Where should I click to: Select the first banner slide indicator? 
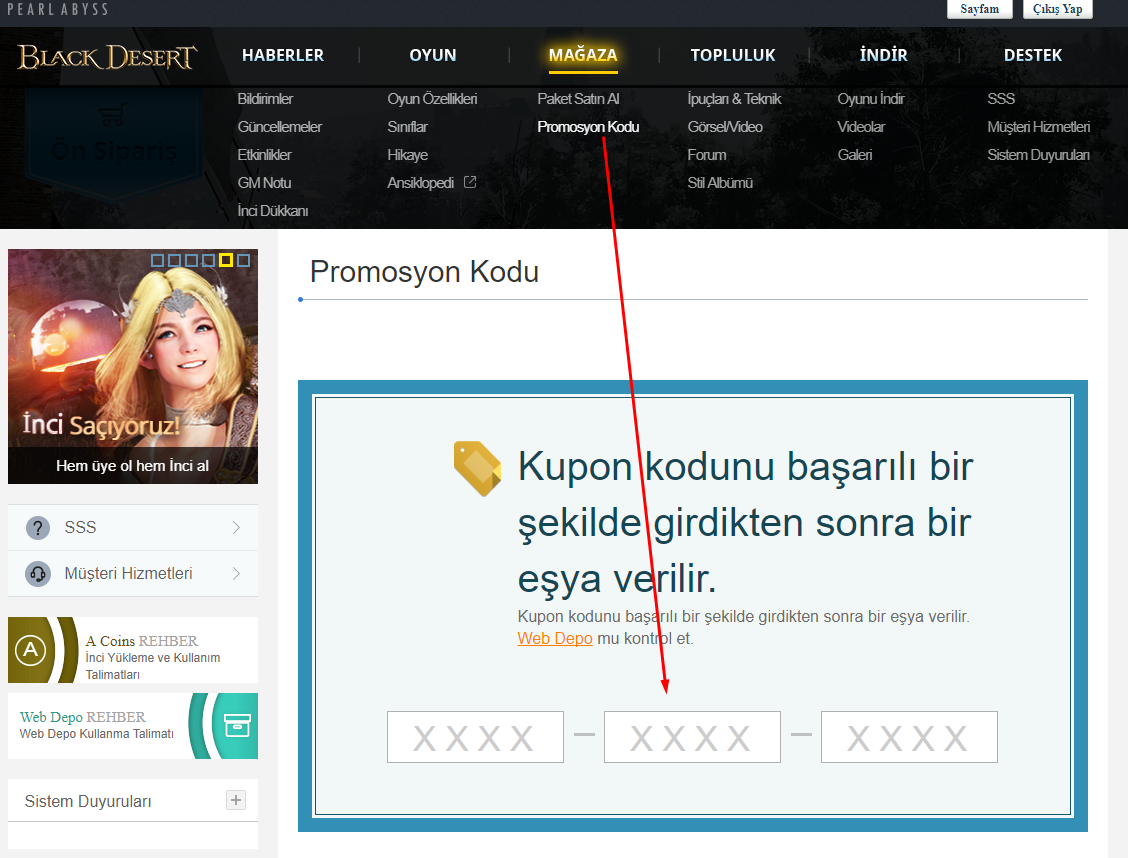pyautogui.click(x=158, y=260)
